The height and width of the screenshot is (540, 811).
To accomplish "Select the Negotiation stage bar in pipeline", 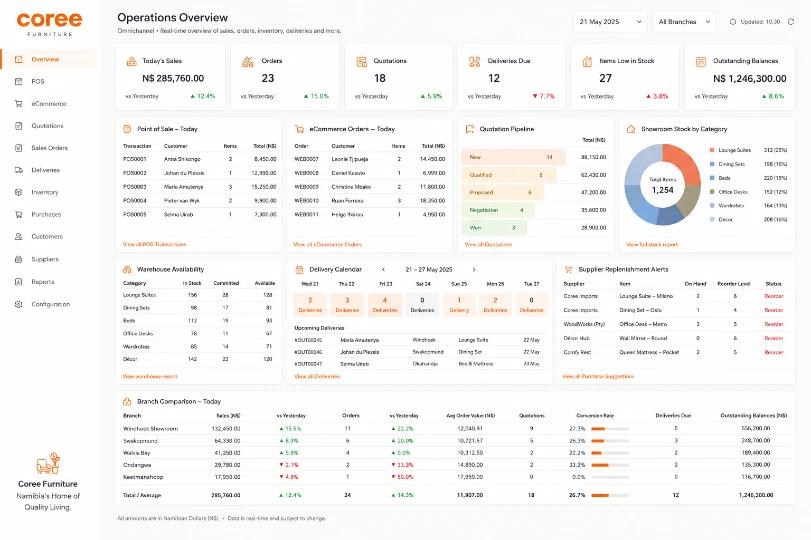I will click(498, 210).
